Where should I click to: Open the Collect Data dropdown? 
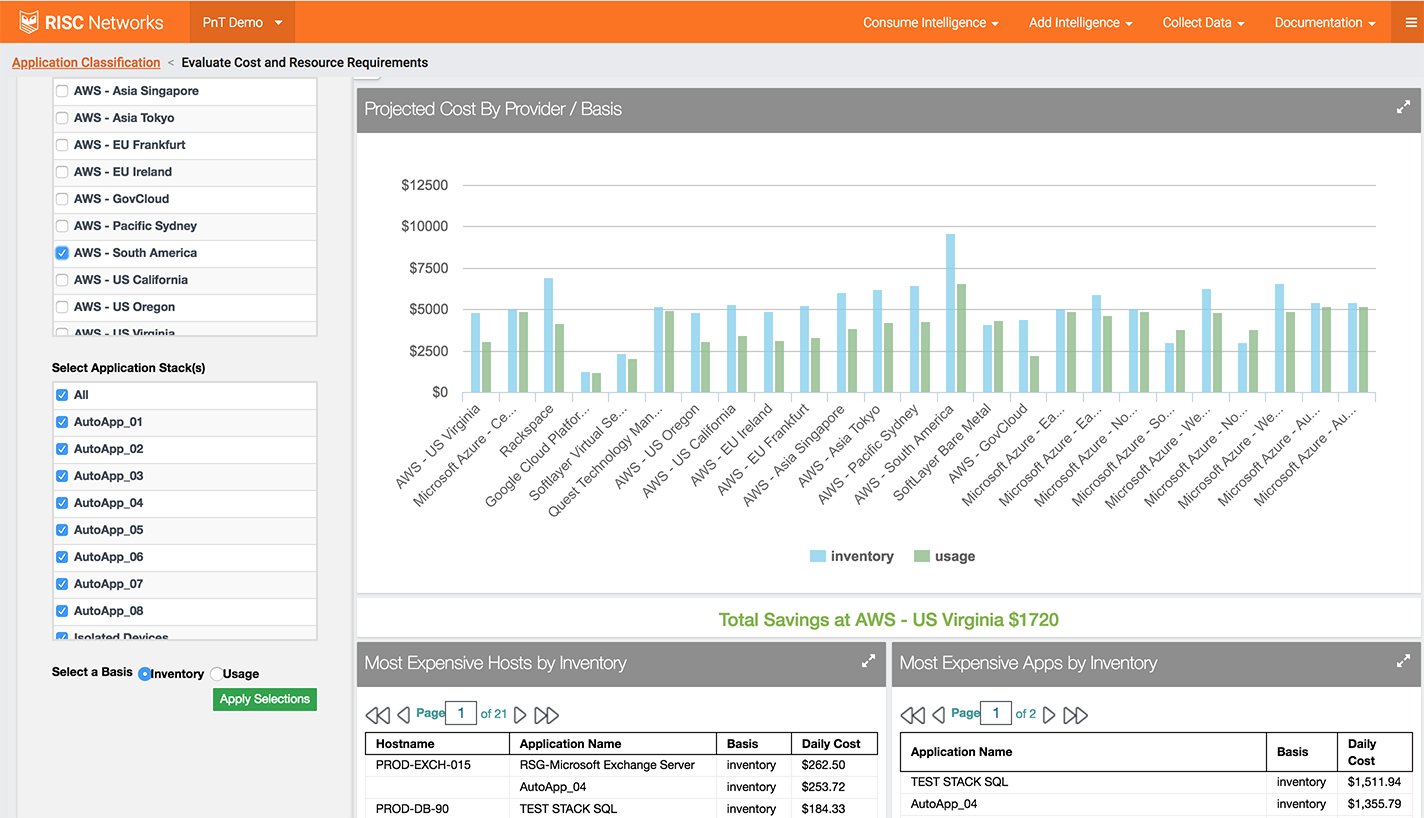pyautogui.click(x=1204, y=22)
